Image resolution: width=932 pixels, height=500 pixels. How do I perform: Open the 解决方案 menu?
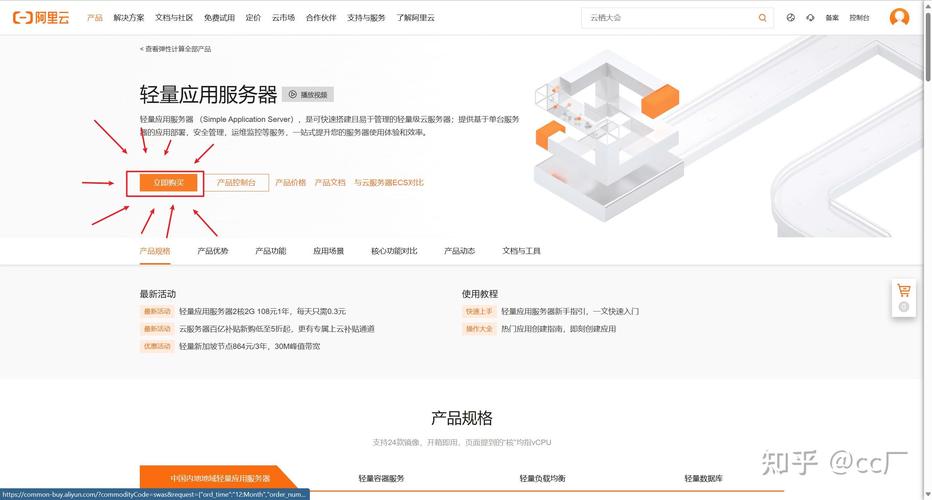click(x=129, y=18)
